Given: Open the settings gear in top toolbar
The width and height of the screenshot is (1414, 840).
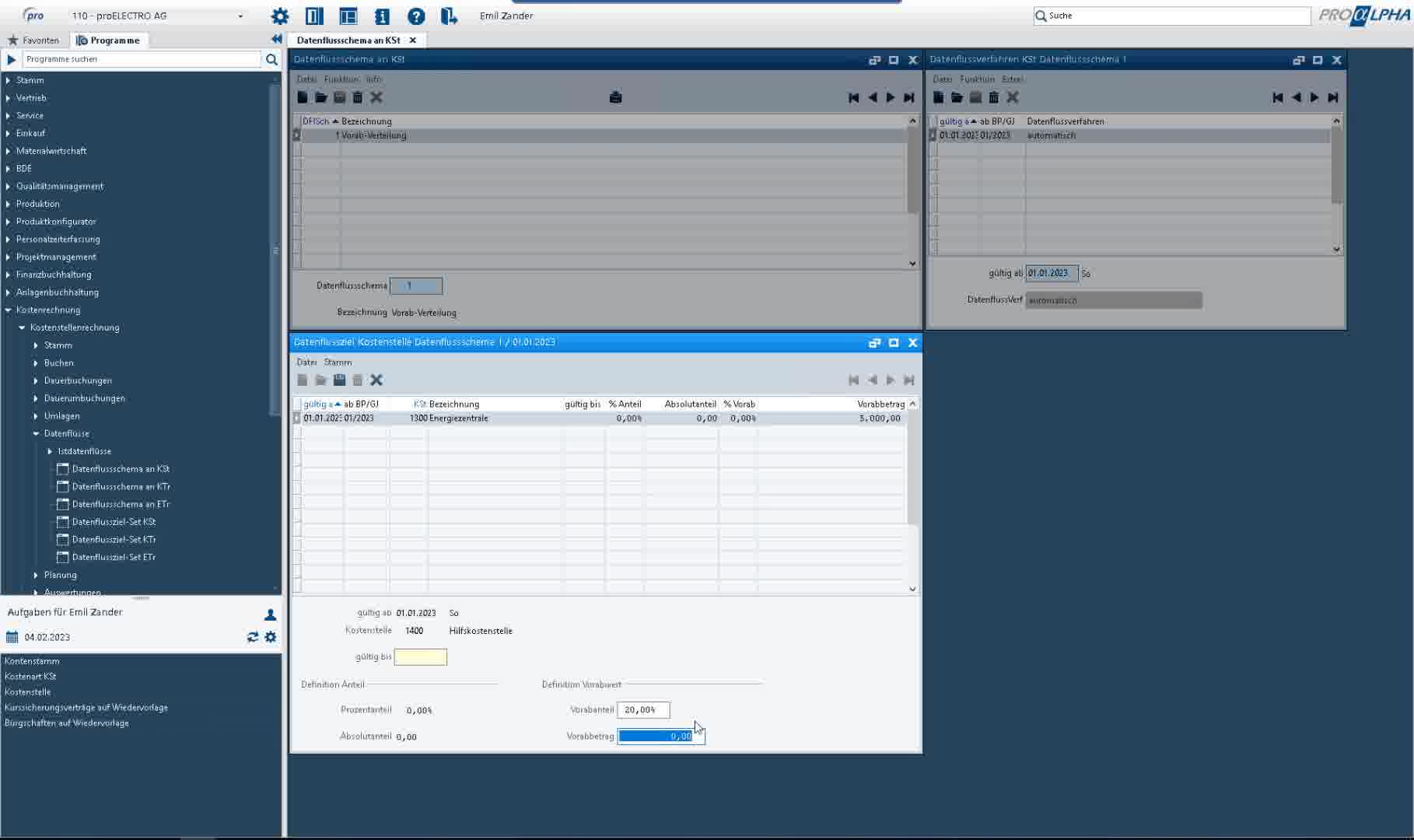Looking at the screenshot, I should (x=280, y=16).
